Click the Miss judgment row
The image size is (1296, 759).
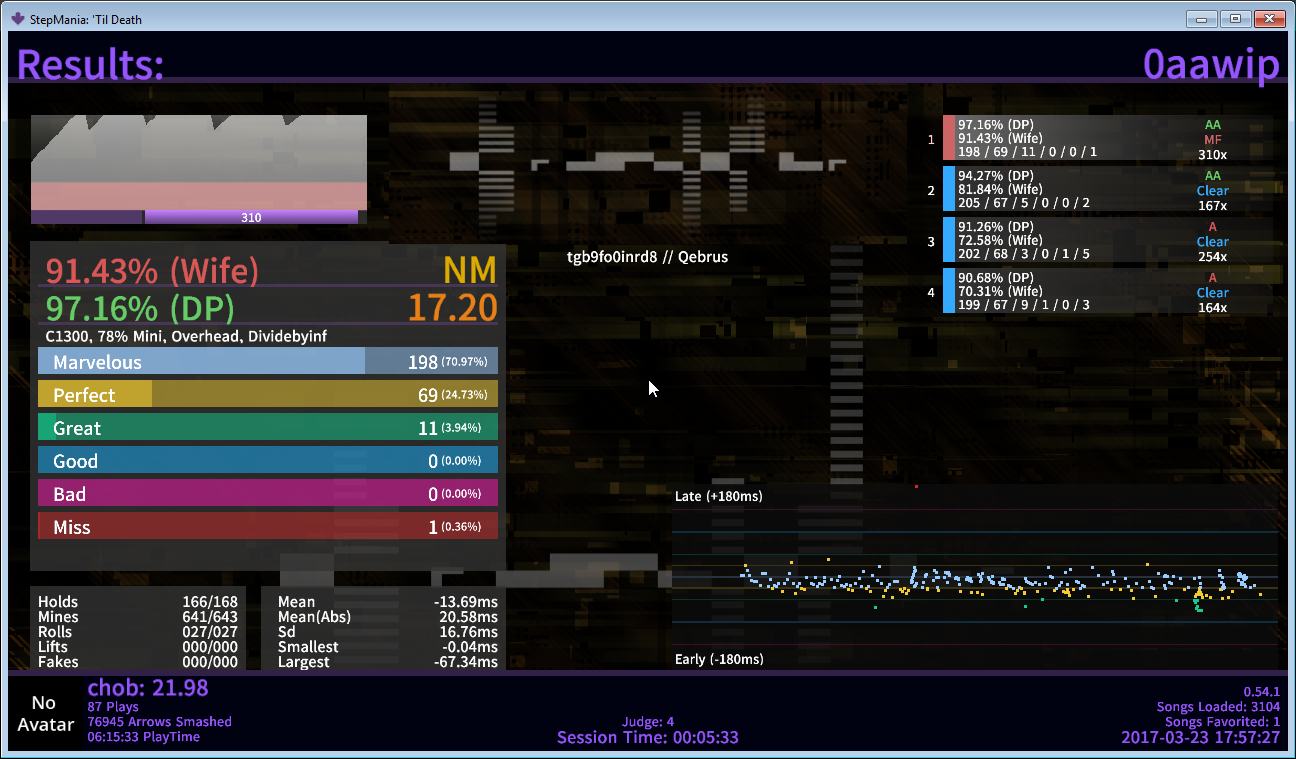[267, 527]
